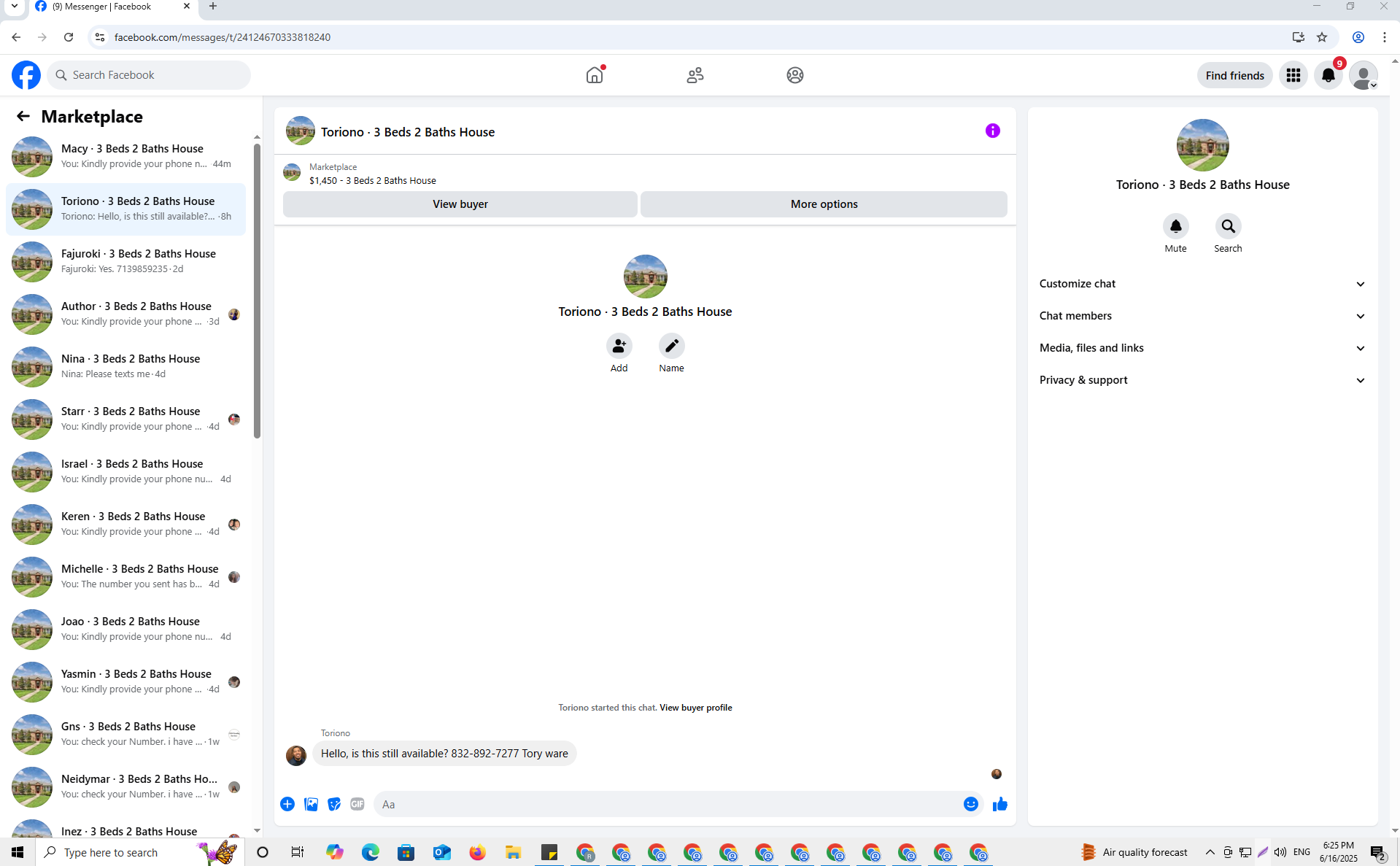Open File Explorer from the taskbar
Screen dimensions: 1400x866
[513, 852]
